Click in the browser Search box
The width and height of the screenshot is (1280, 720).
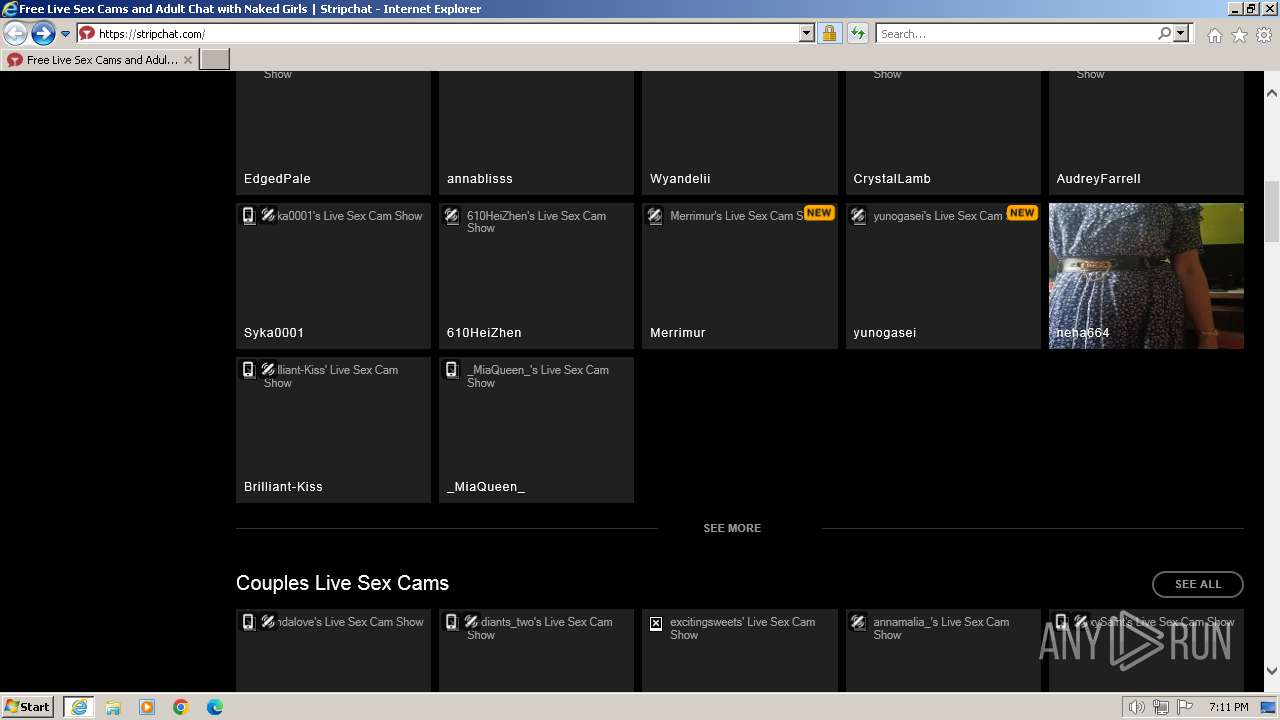(1015, 33)
